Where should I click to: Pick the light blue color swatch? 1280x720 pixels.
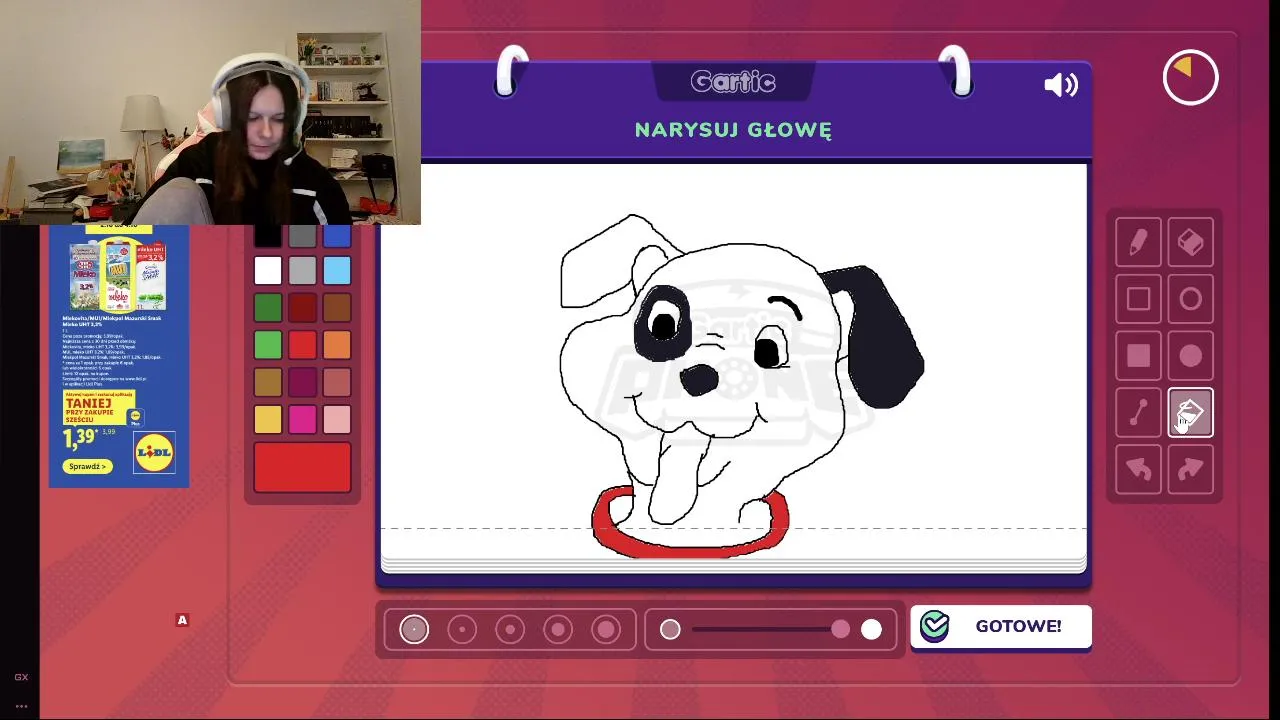point(337,270)
